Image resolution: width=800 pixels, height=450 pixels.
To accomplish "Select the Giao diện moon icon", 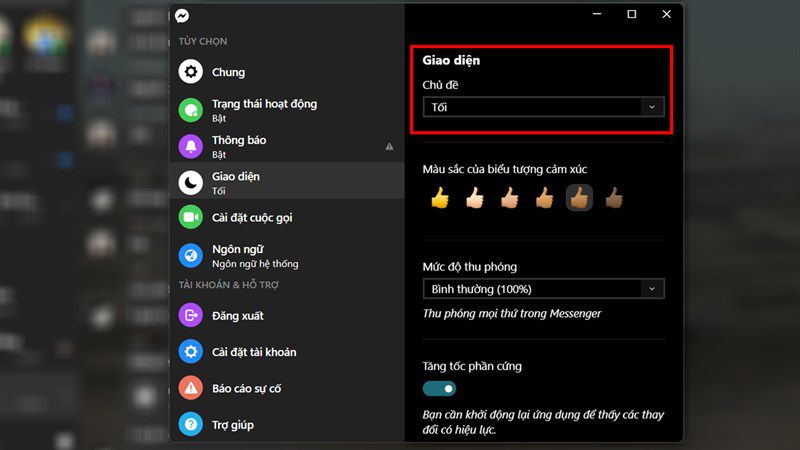I will [x=191, y=183].
